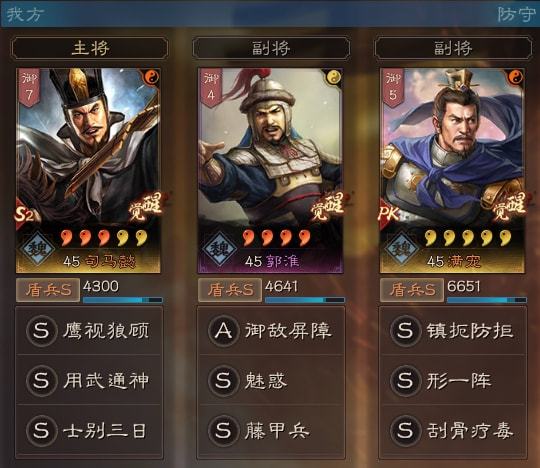Click the 主将 header tab
Image resolution: width=540 pixels, height=468 pixels.
[90, 48]
